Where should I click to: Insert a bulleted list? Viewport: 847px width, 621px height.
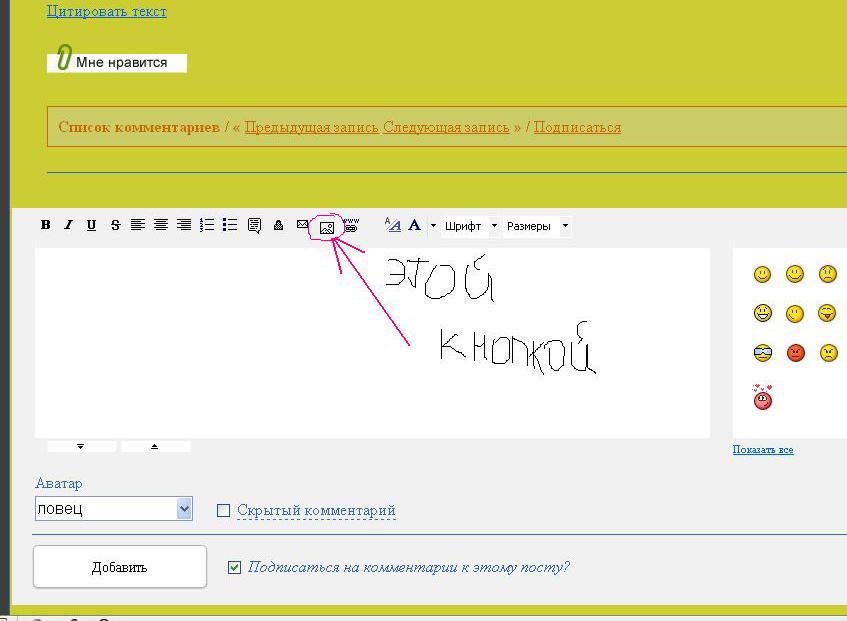(230, 225)
